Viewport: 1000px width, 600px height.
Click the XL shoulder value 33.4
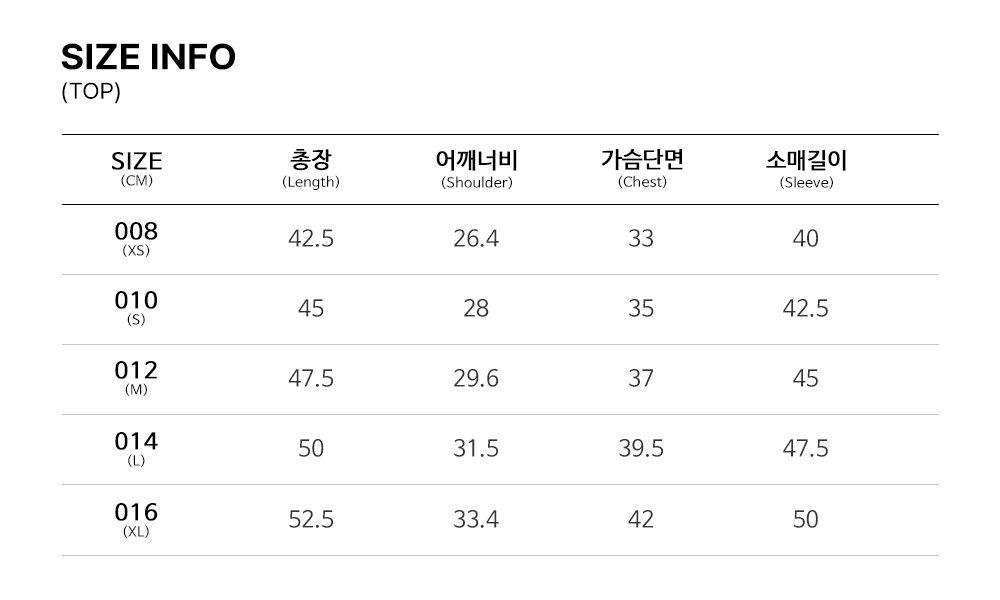[476, 520]
